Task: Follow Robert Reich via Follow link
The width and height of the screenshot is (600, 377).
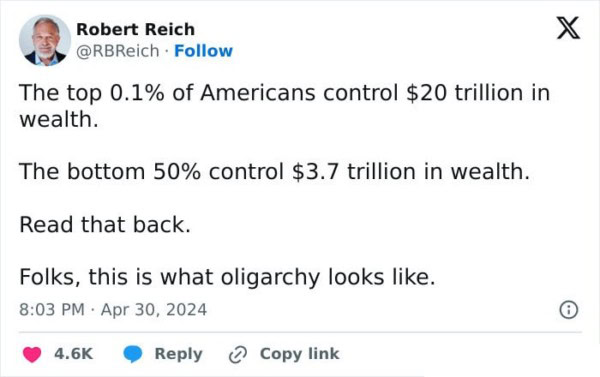Action: coord(203,51)
